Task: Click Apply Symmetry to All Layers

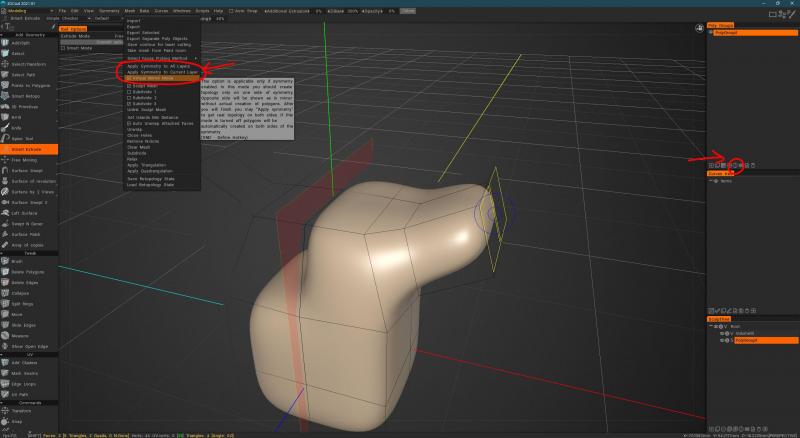Action: (x=160, y=66)
